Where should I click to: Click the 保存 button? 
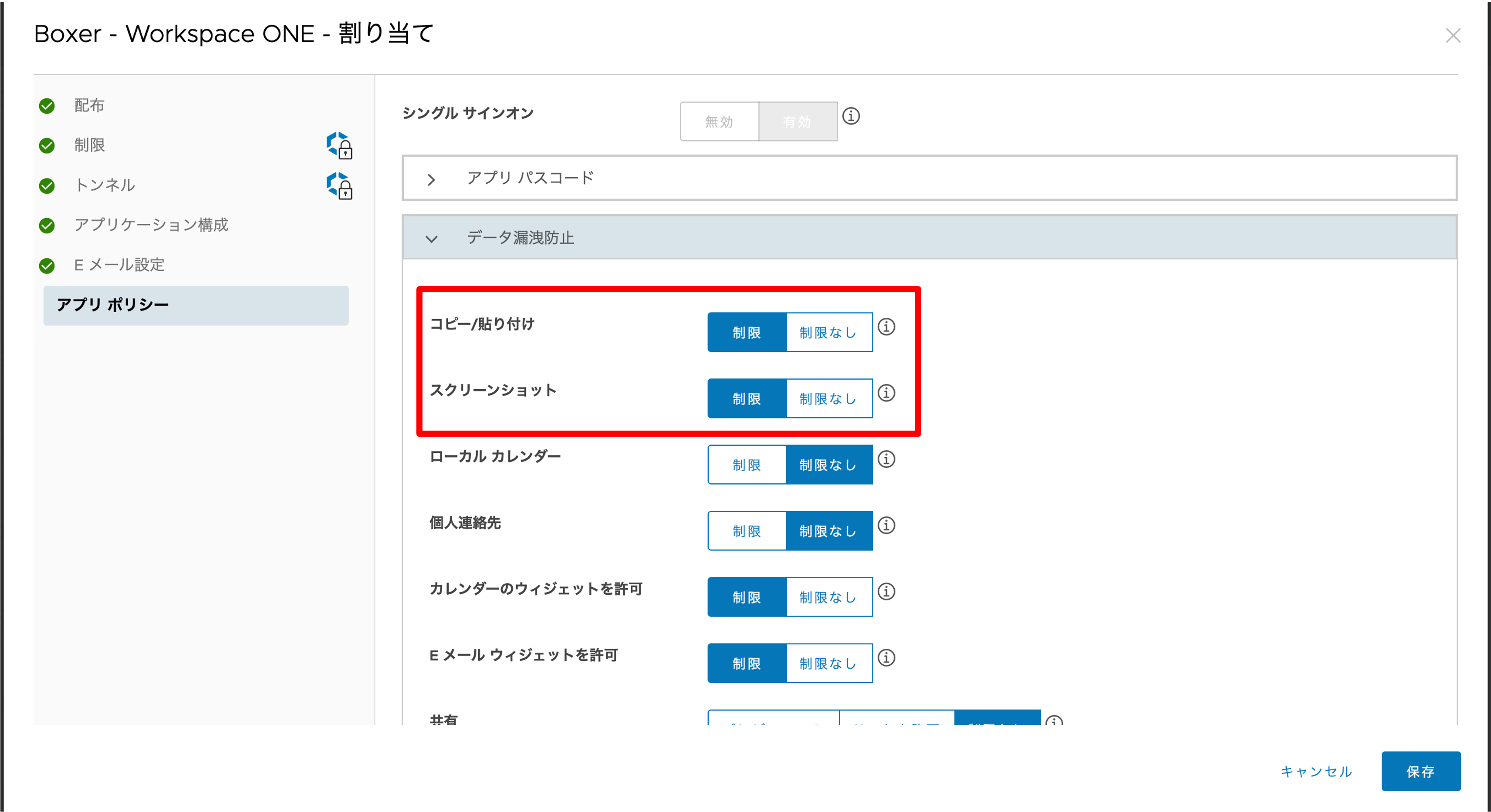pyautogui.click(x=1420, y=772)
